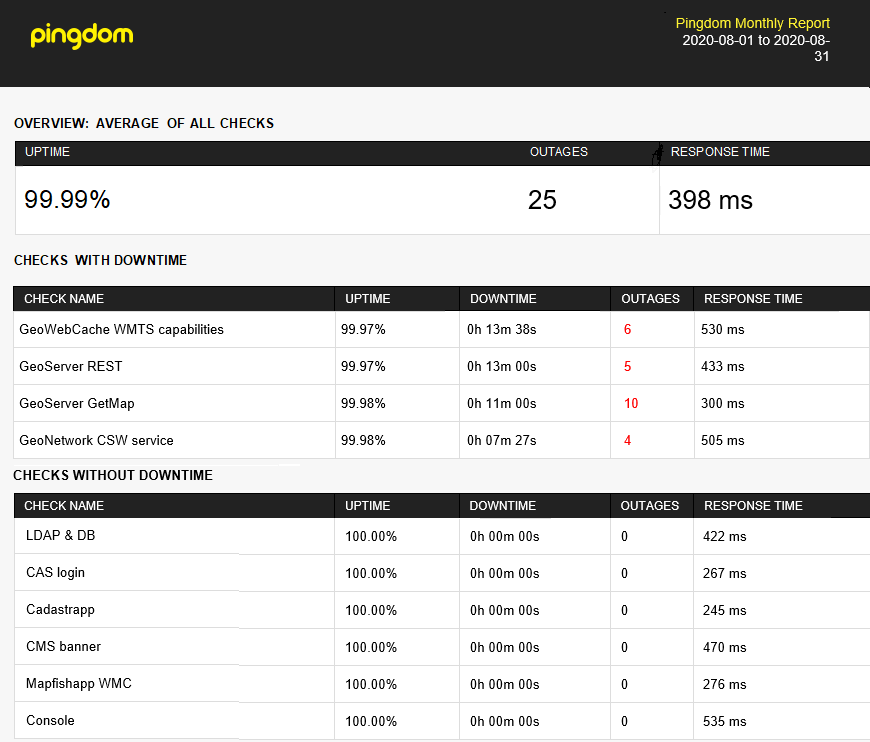The height and width of the screenshot is (742, 870).
Task: Click Cadastrapp downtime 0h 00m 00s
Action: click(x=504, y=610)
